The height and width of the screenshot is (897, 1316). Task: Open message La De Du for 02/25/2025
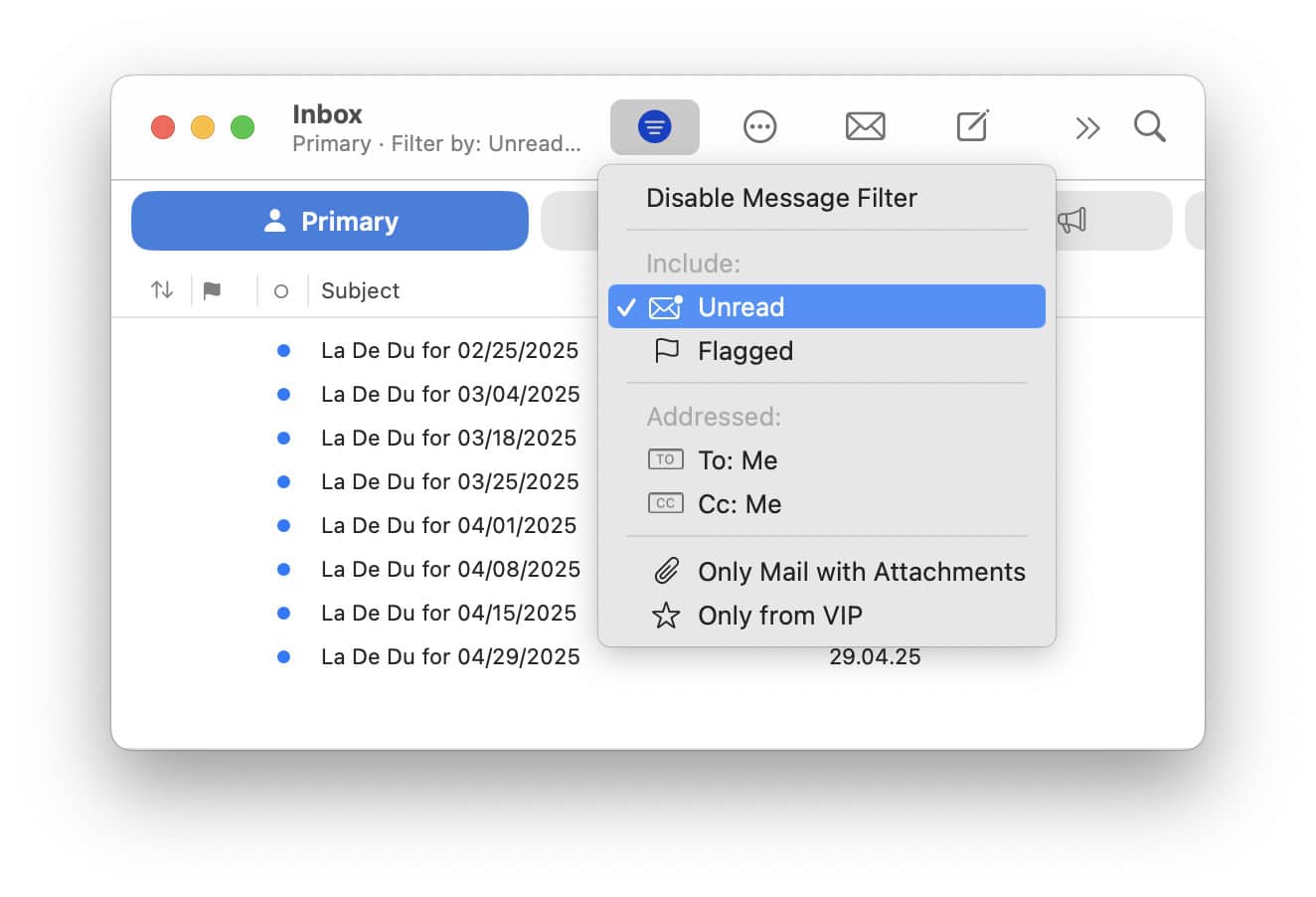[449, 351]
